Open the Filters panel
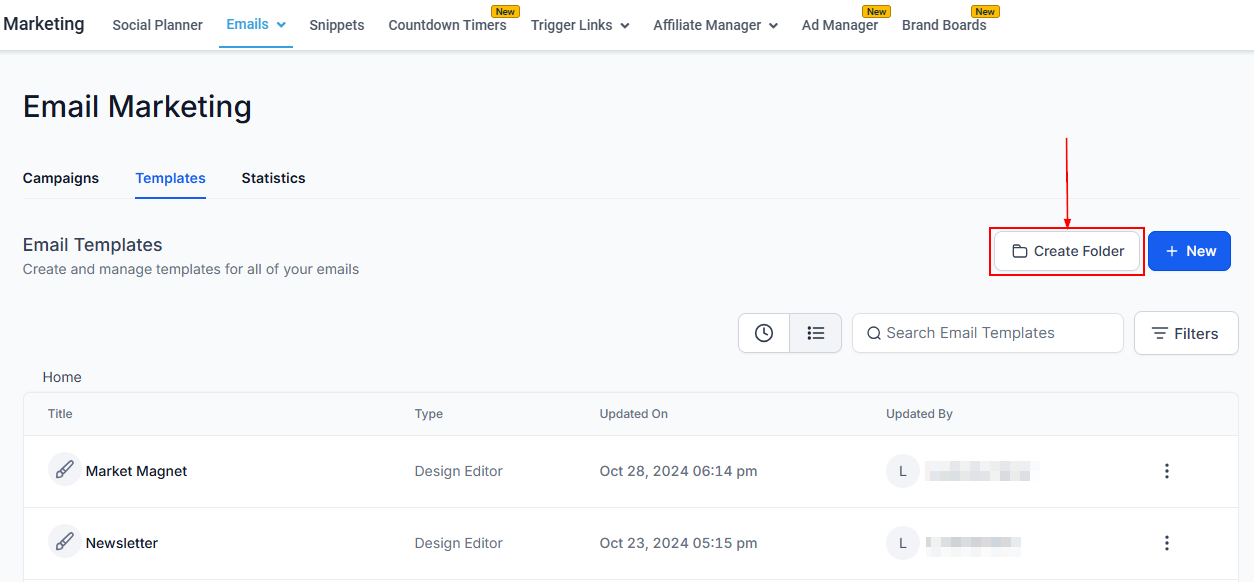Image resolution: width=1254 pixels, height=582 pixels. tap(1186, 333)
